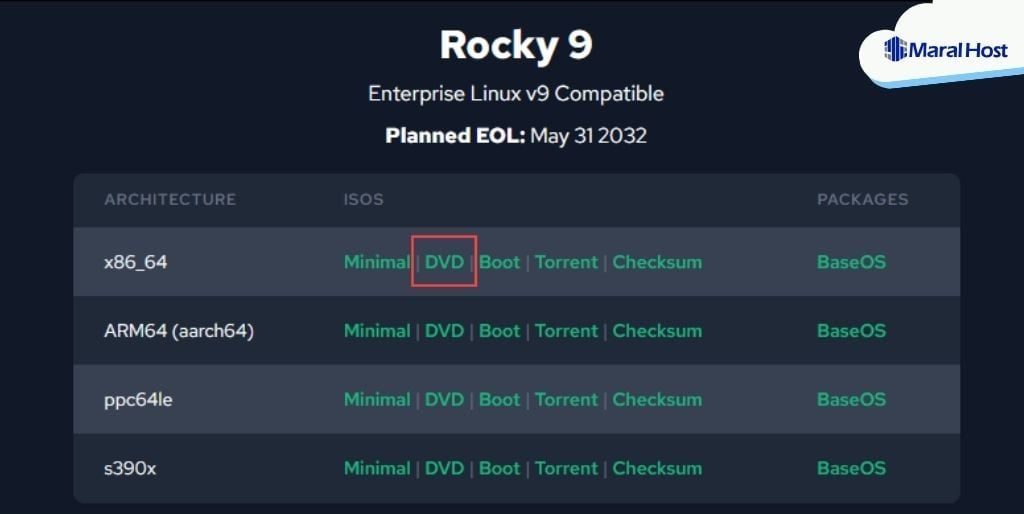1024x514 pixels.
Task: Select the x86_64 Boot ISO link
Action: pos(500,262)
